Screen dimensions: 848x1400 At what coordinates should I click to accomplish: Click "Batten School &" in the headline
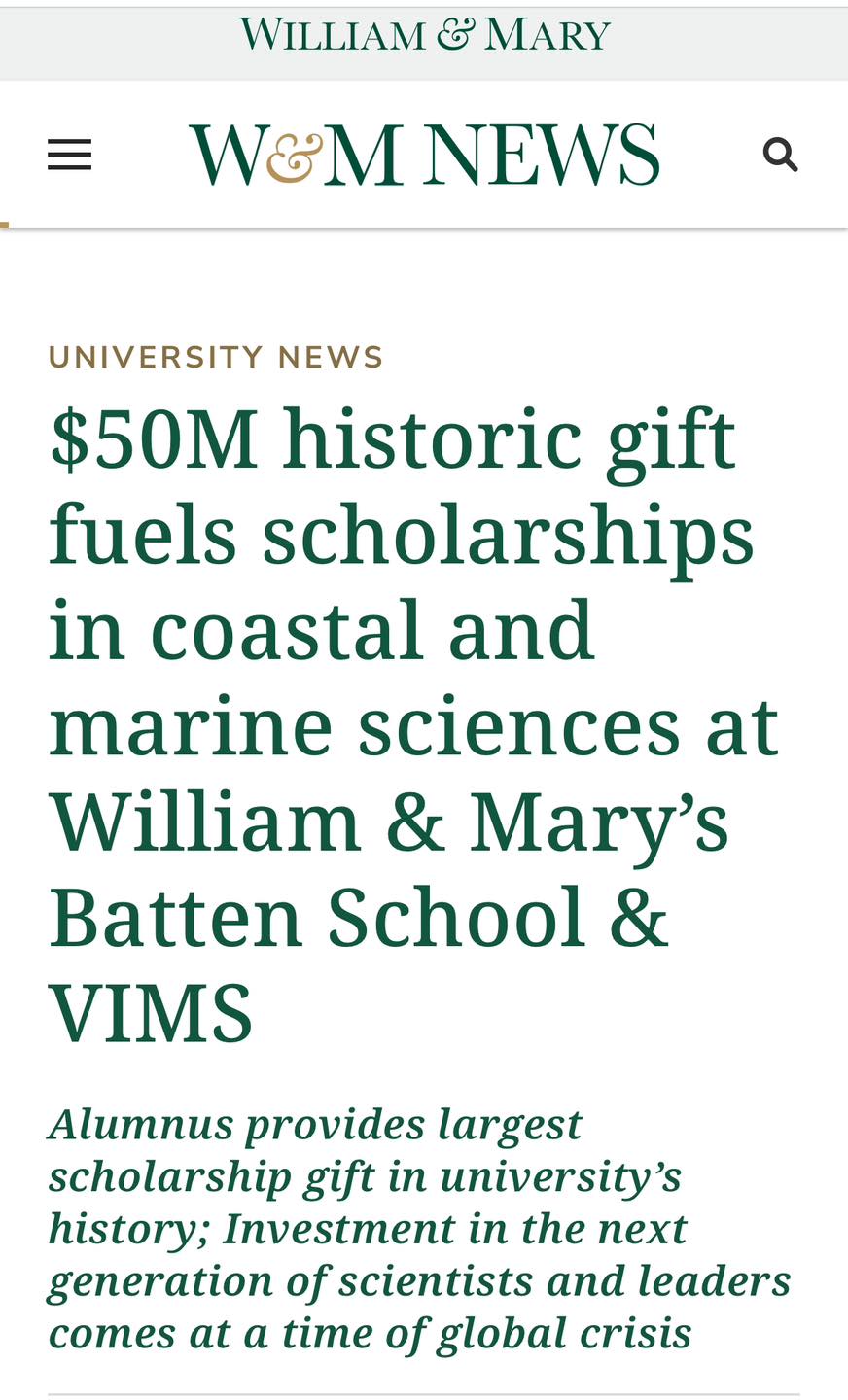tap(359, 917)
